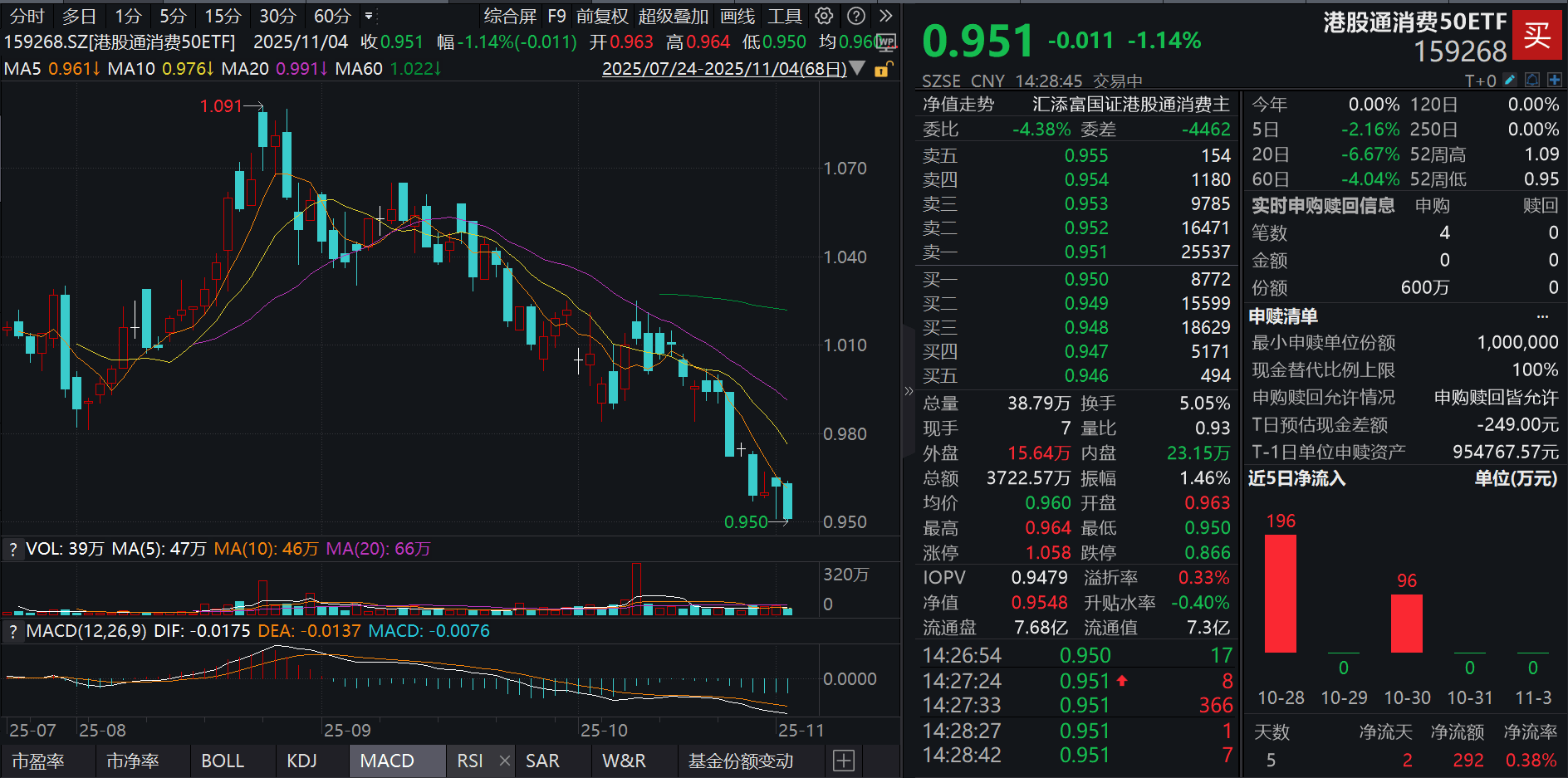Screen dimensions: 1568x778
Task: Click the question mark icon in the VOL panel
Action: (x=13, y=549)
